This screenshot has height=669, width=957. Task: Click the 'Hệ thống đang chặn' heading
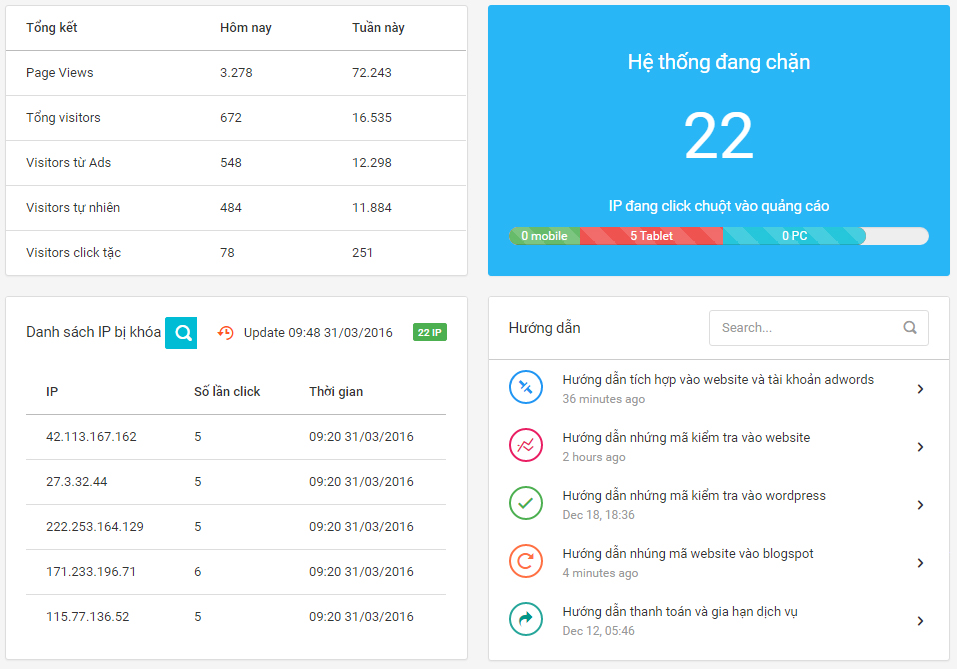point(718,62)
